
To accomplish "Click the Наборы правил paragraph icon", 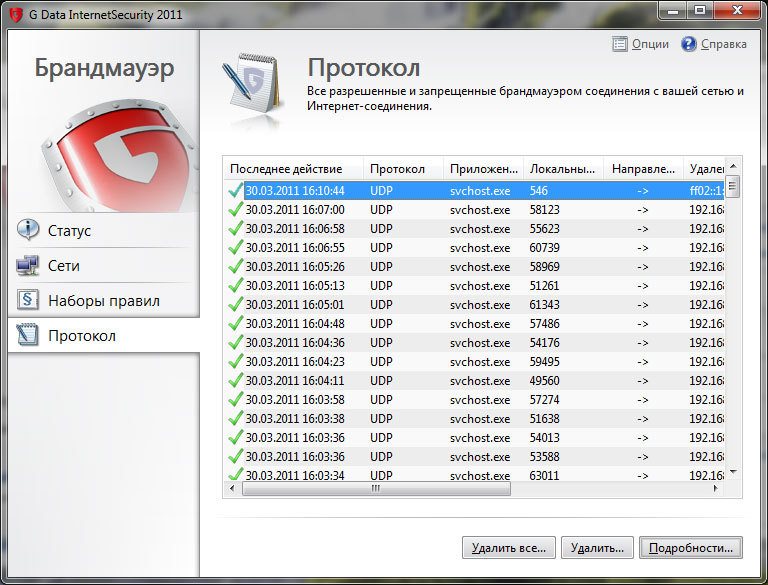I will coord(27,300).
